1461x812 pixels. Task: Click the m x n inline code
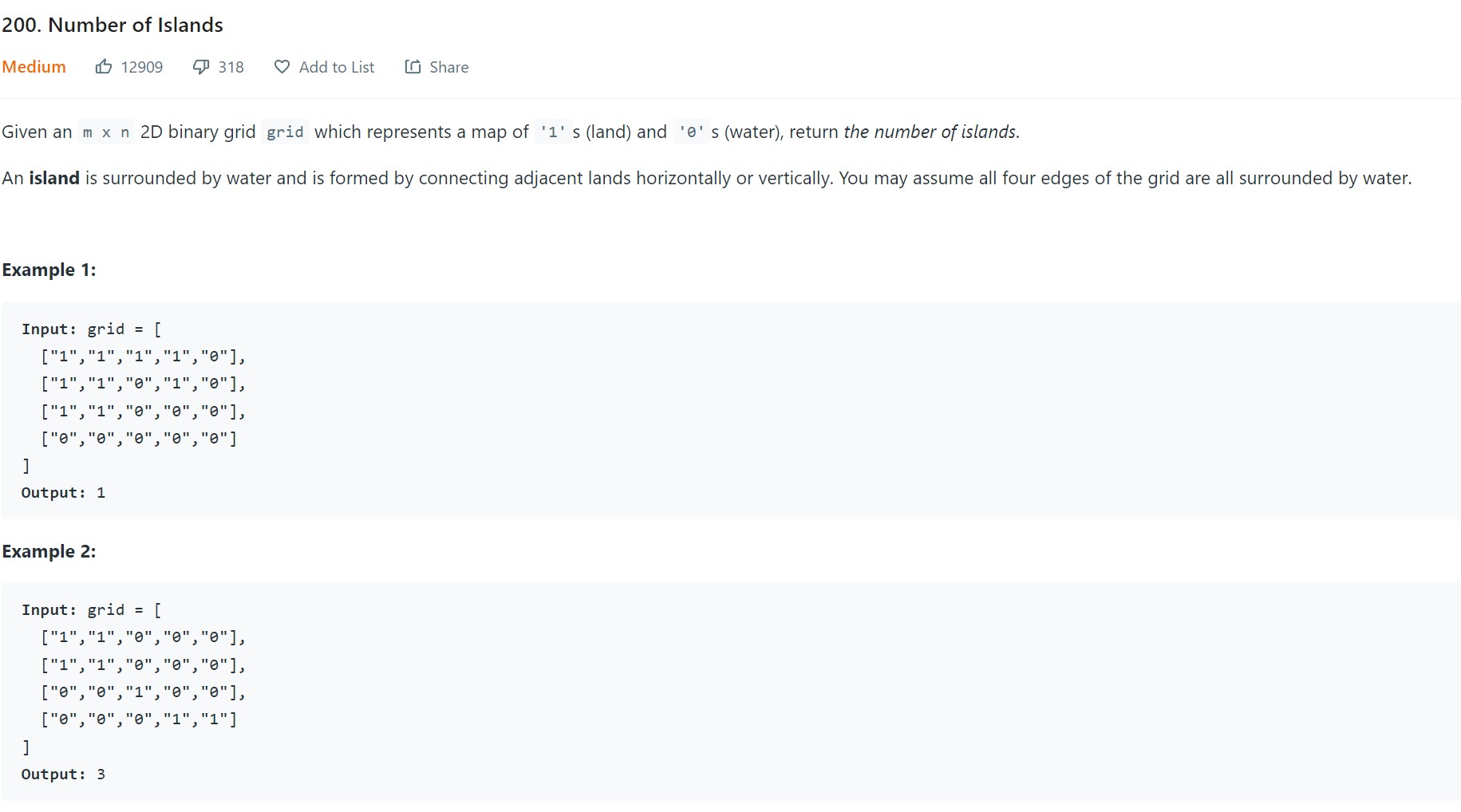click(x=106, y=132)
